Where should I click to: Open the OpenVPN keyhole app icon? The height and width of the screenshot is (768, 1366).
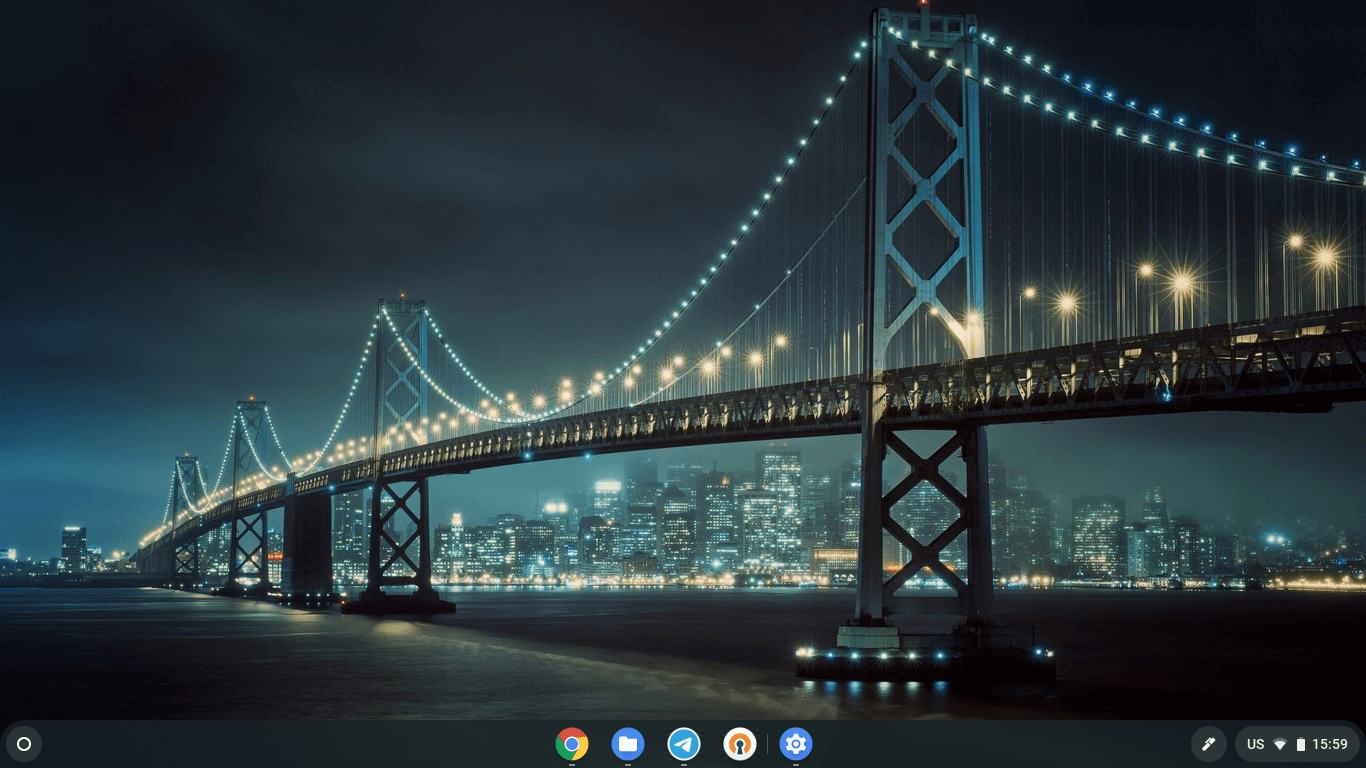740,744
